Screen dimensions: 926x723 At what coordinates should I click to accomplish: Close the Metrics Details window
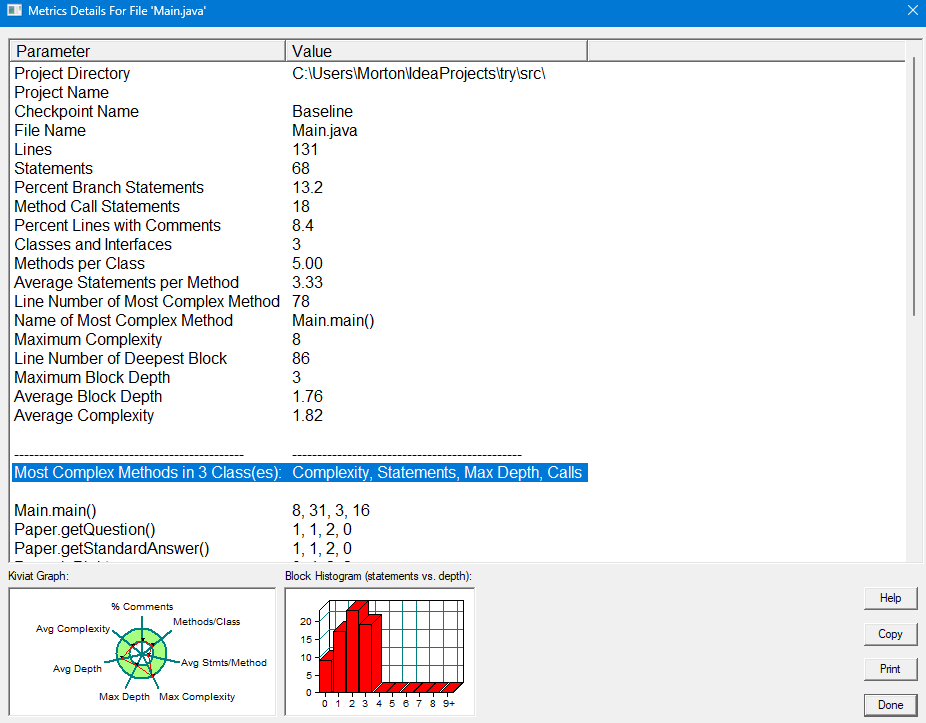(x=912, y=11)
